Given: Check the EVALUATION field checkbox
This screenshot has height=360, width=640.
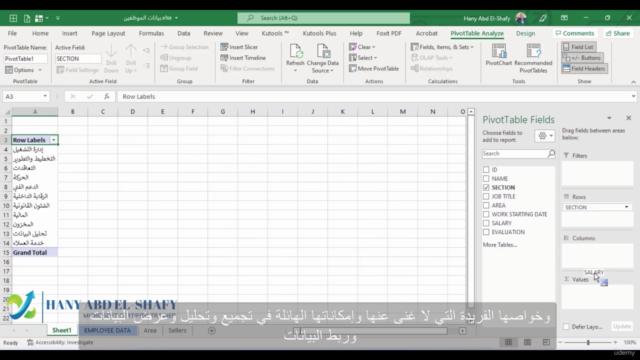Looking at the screenshot, I should coord(486,232).
